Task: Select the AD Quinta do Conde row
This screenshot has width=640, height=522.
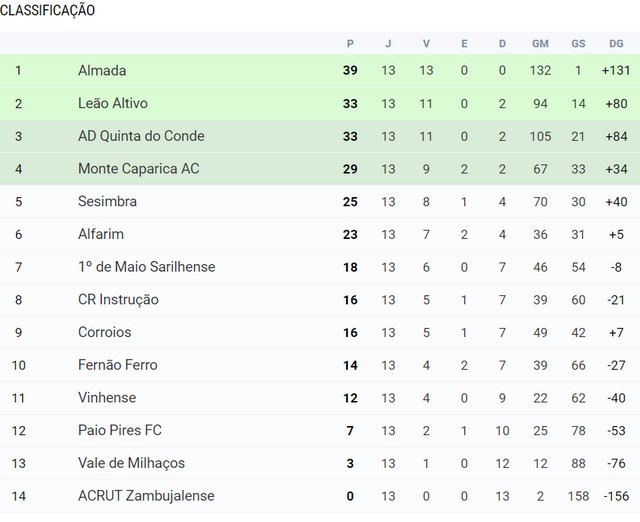Action: (320, 136)
